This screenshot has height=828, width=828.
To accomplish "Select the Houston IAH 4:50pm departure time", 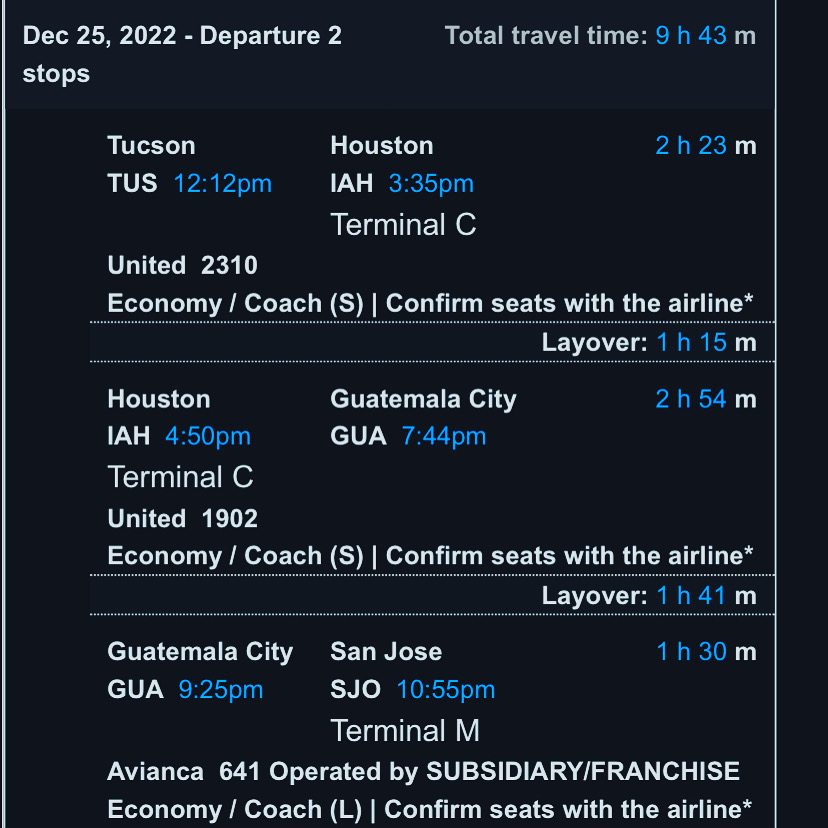I will point(208,437).
